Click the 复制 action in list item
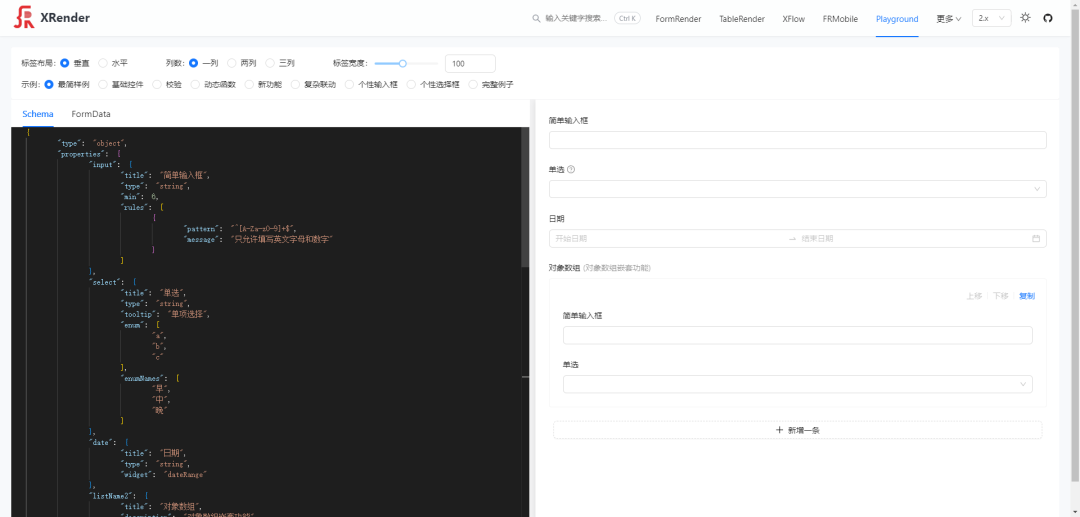 click(1026, 296)
